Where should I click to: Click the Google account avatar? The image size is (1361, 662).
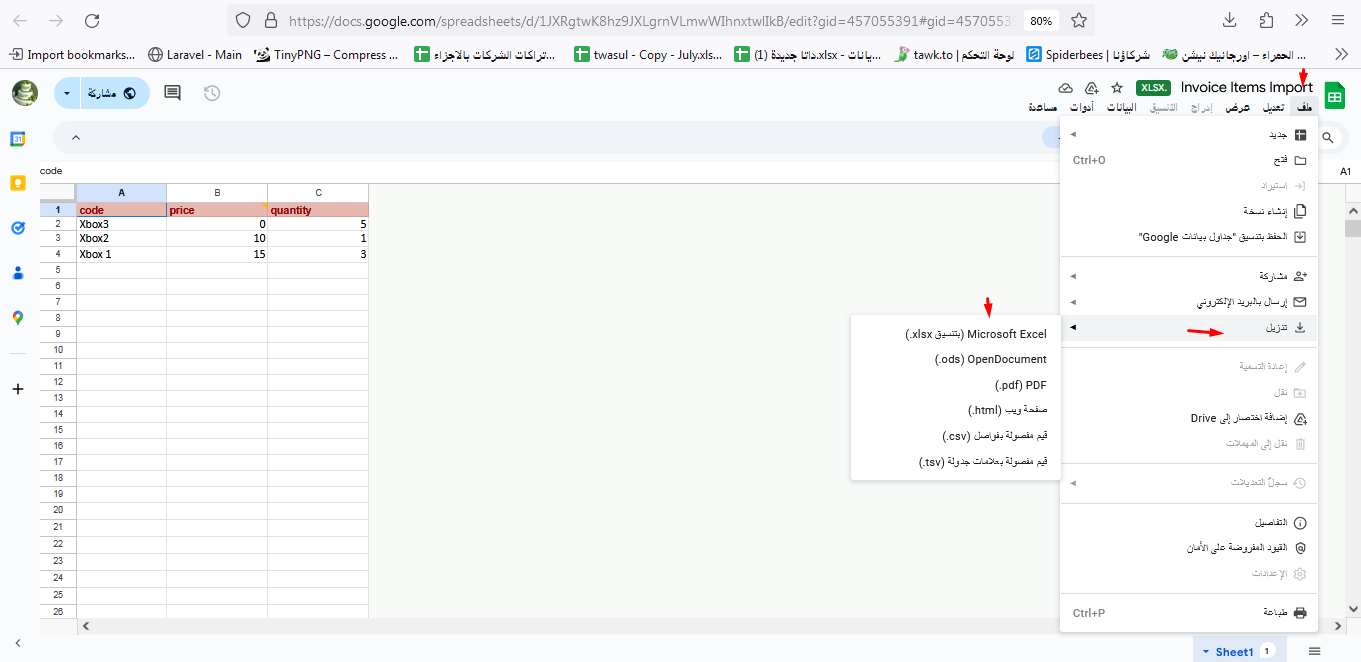pos(25,93)
